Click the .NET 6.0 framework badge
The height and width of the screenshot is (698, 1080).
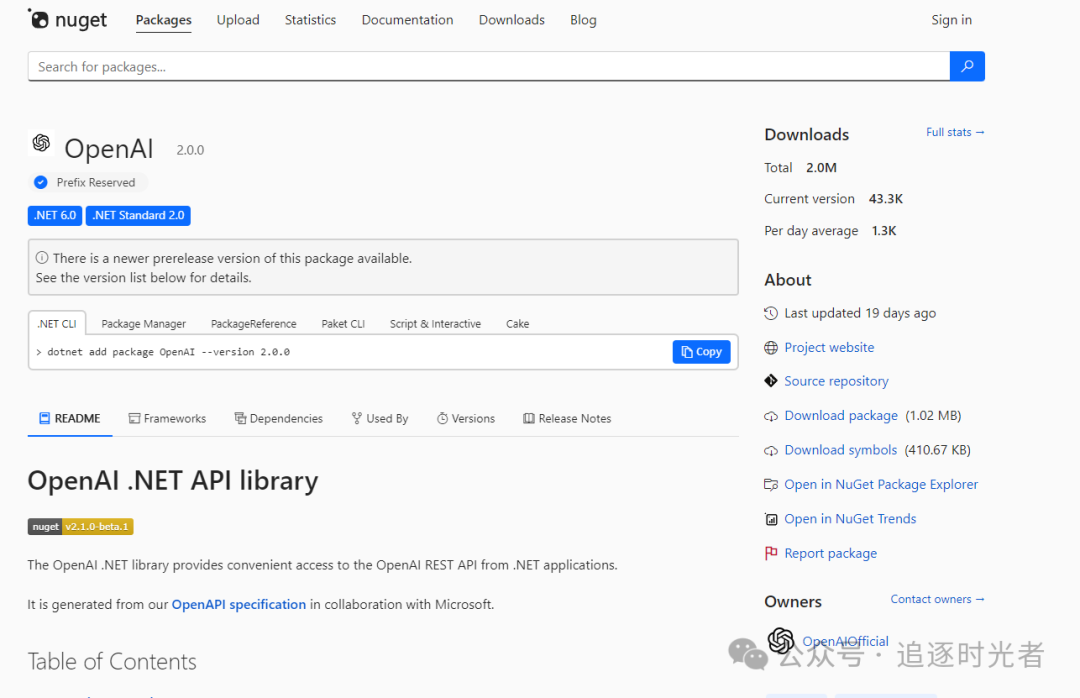pos(55,216)
